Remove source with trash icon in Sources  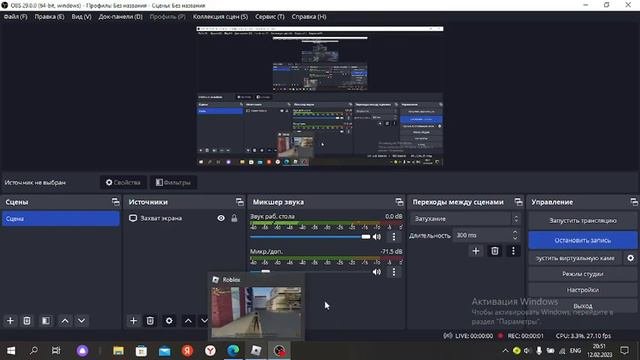tap(150, 321)
